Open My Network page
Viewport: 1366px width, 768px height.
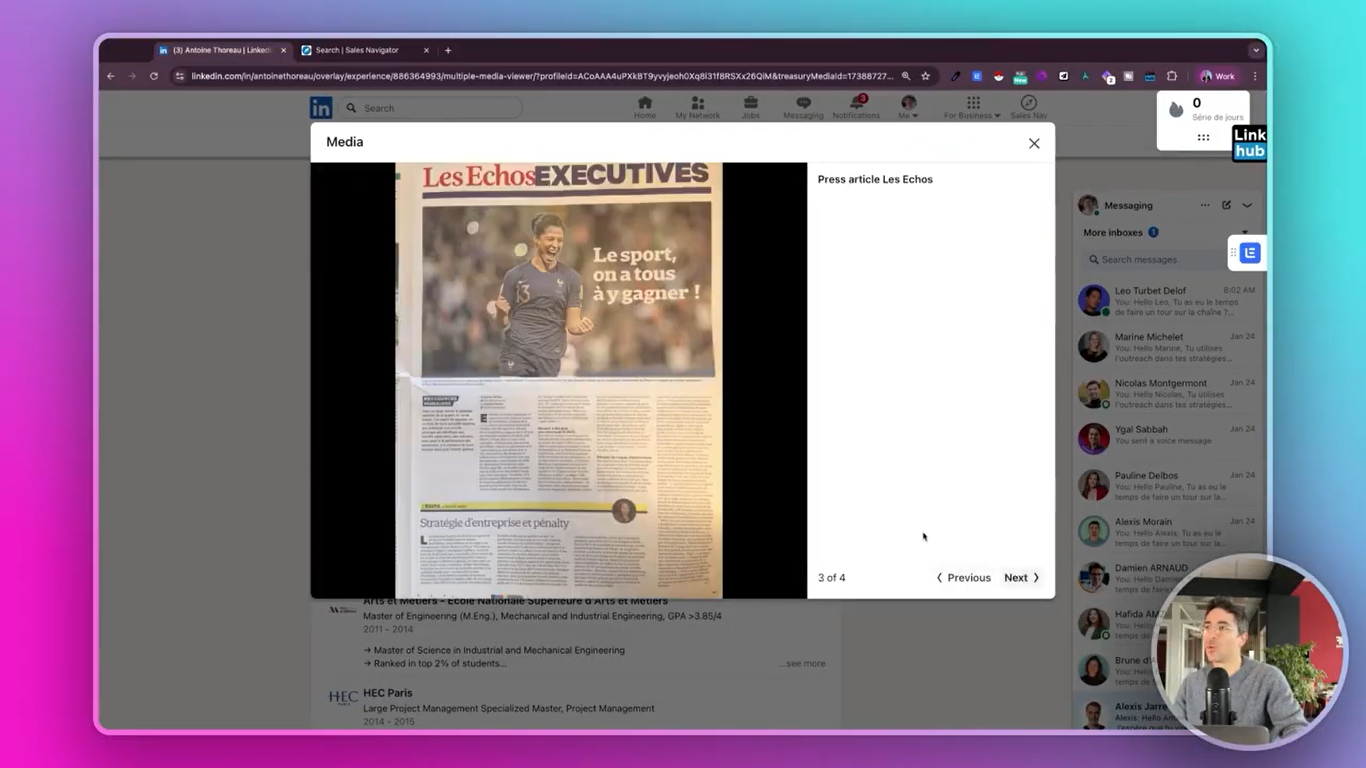(697, 108)
